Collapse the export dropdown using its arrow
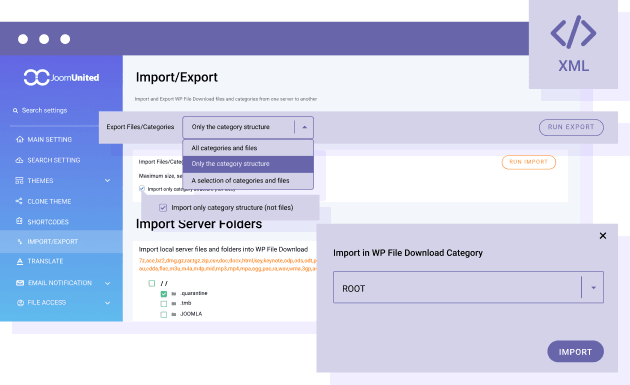Screen dimensions: 630x385 (x=305, y=127)
